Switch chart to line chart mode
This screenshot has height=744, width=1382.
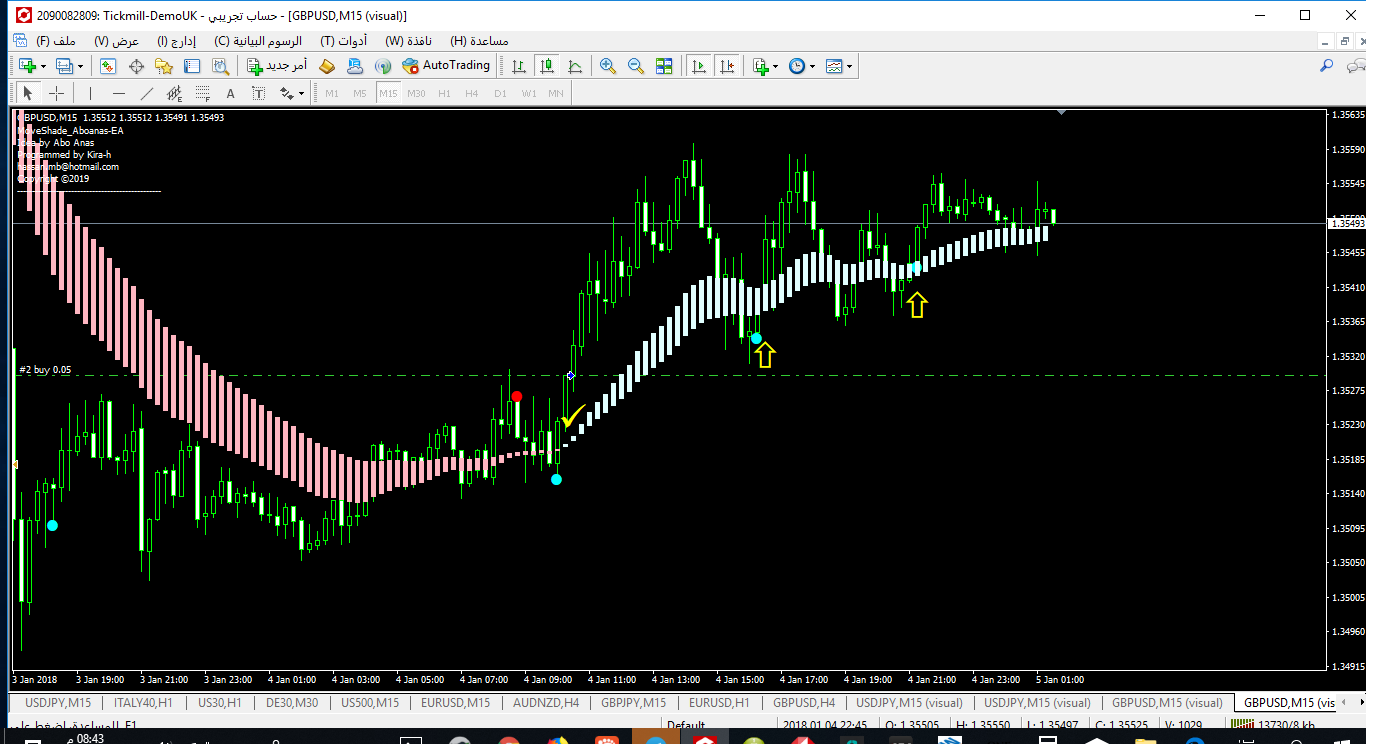(x=574, y=66)
